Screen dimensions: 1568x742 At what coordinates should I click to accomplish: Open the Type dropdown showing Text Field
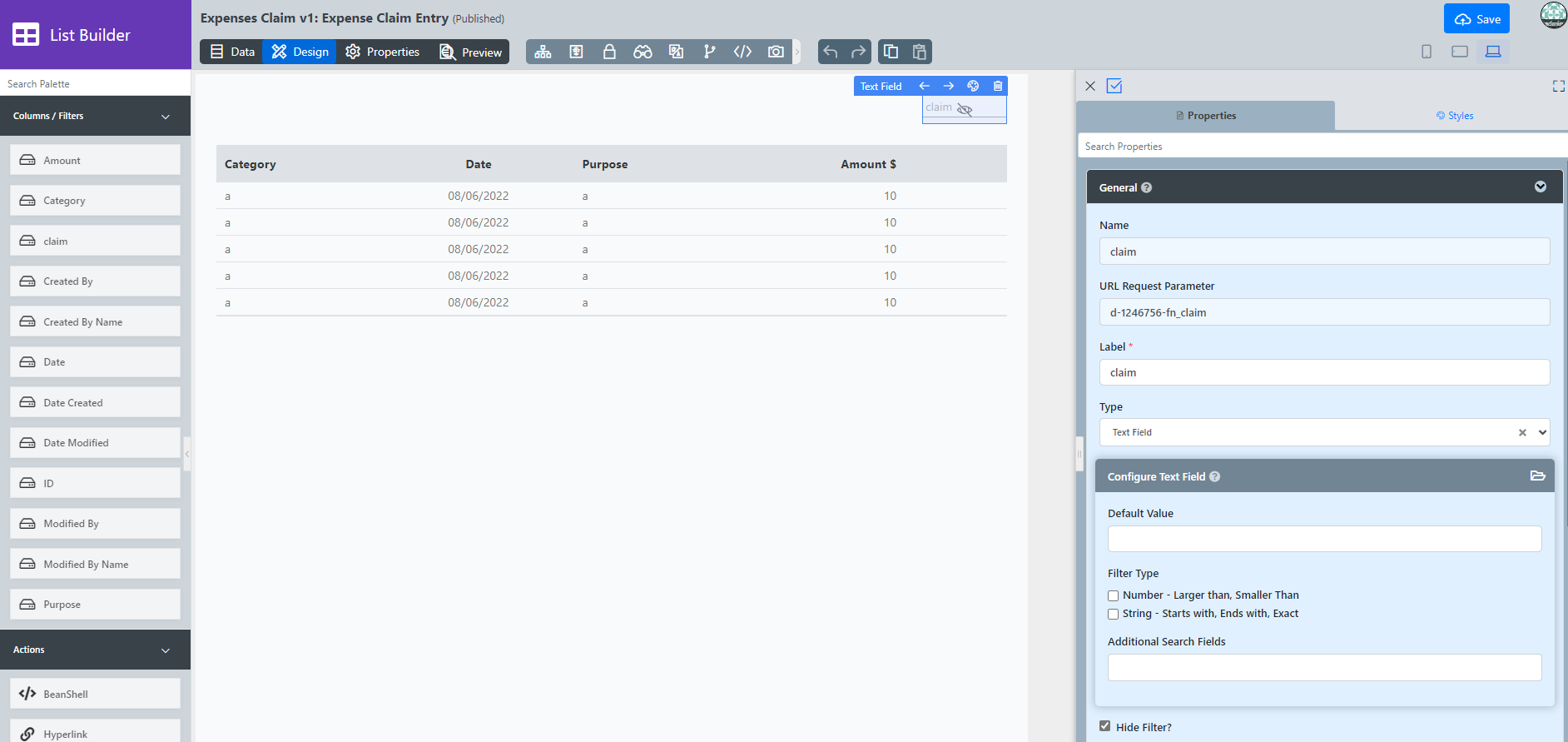point(1323,432)
